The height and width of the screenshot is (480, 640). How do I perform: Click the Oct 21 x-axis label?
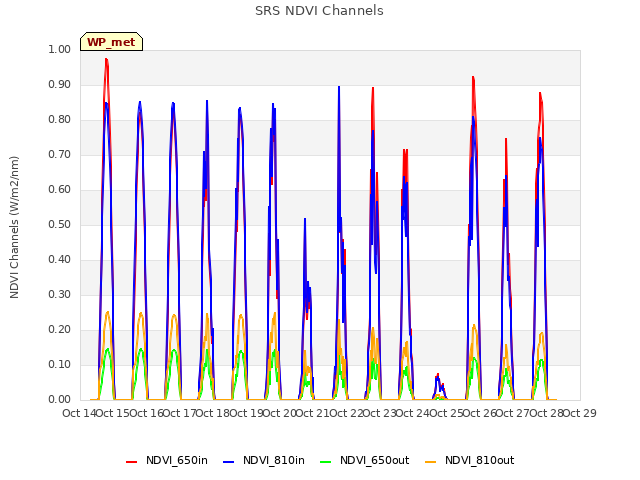(x=312, y=413)
